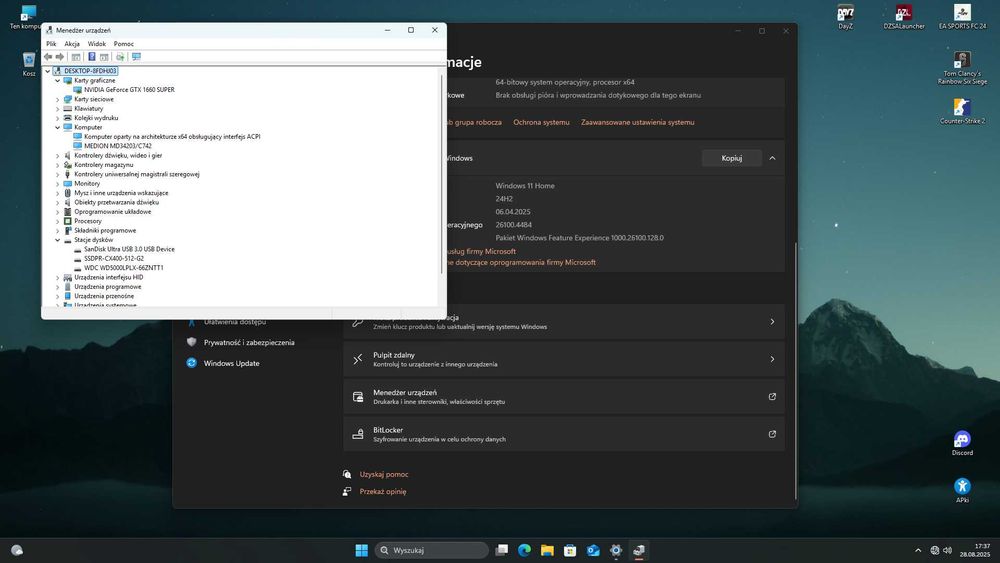
Task: Open the BitLocker settings row
Action: (x=564, y=434)
